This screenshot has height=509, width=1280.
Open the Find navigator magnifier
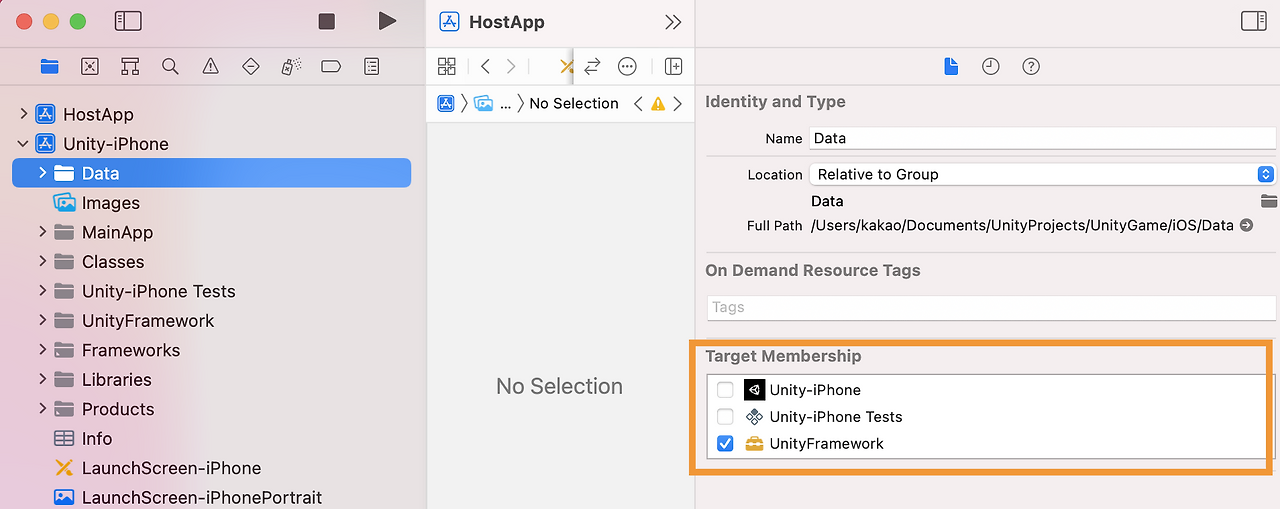[x=170, y=66]
